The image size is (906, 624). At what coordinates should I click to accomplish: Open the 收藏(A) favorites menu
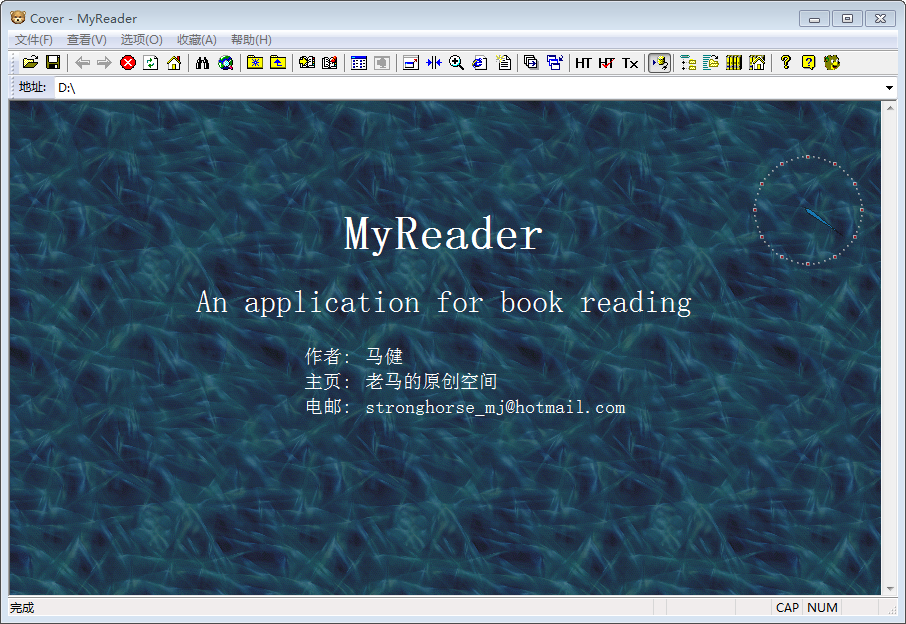(196, 40)
